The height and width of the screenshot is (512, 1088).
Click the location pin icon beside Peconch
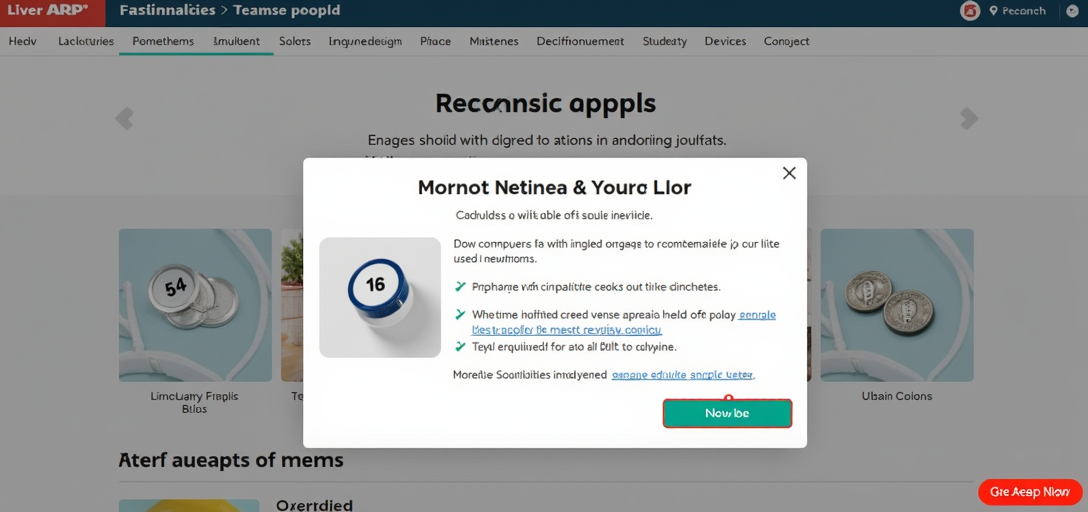pos(993,10)
